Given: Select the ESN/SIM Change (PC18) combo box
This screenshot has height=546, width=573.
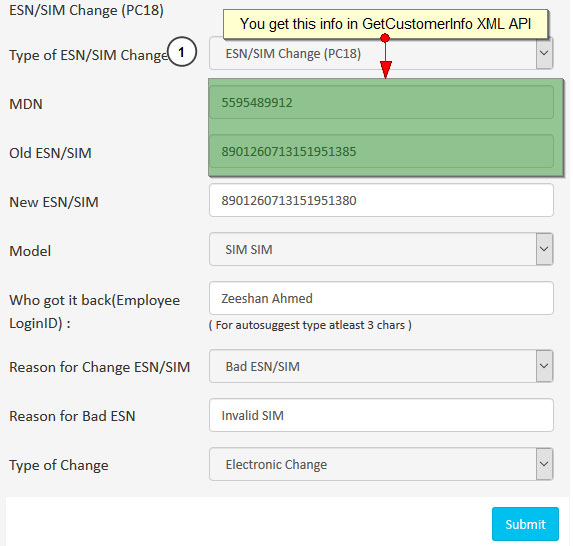Looking at the screenshot, I should (x=381, y=53).
